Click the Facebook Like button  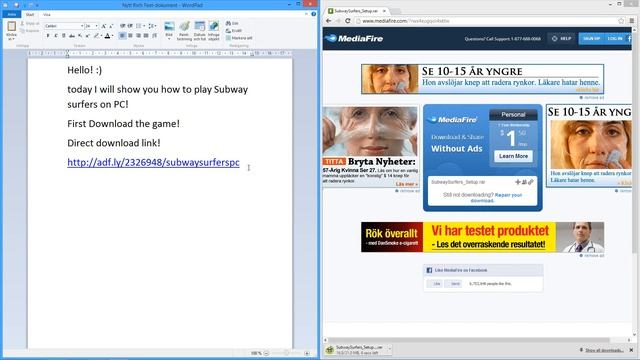point(435,284)
